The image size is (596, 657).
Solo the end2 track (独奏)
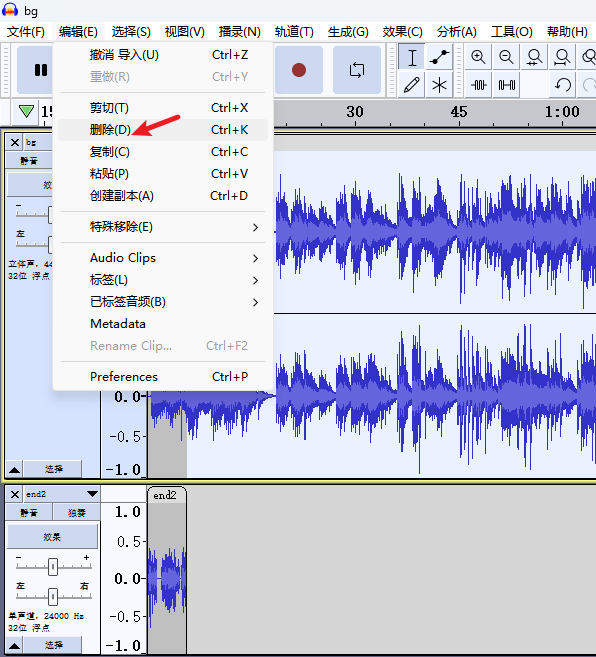[x=77, y=512]
